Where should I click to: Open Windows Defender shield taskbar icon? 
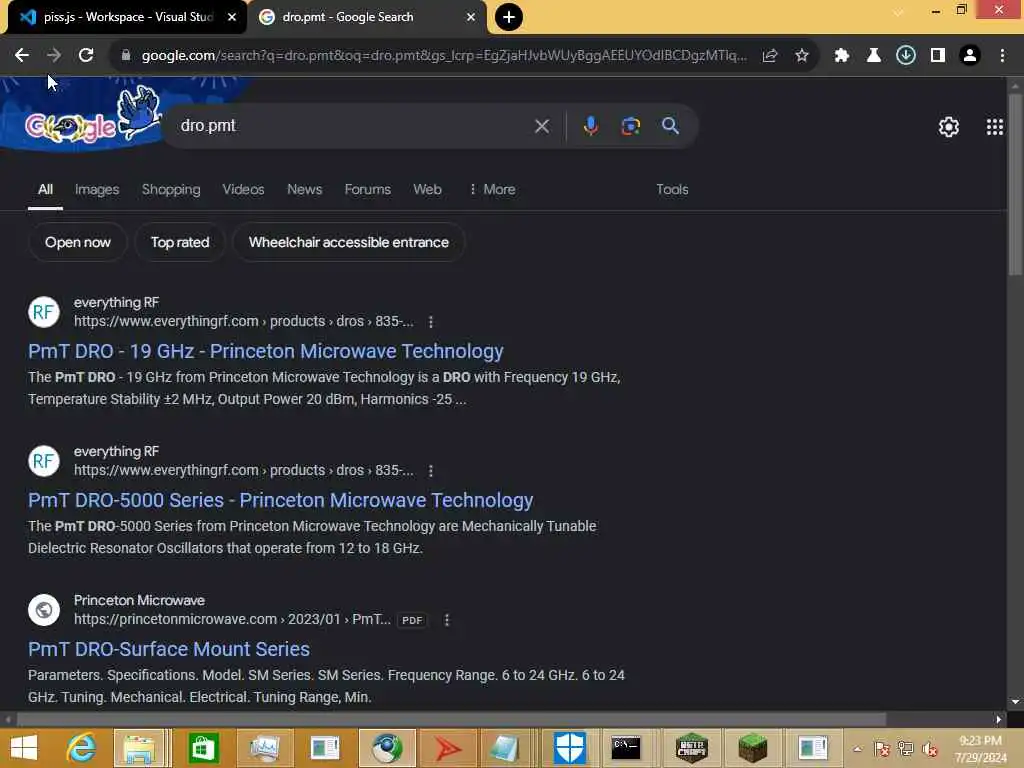[569, 748]
